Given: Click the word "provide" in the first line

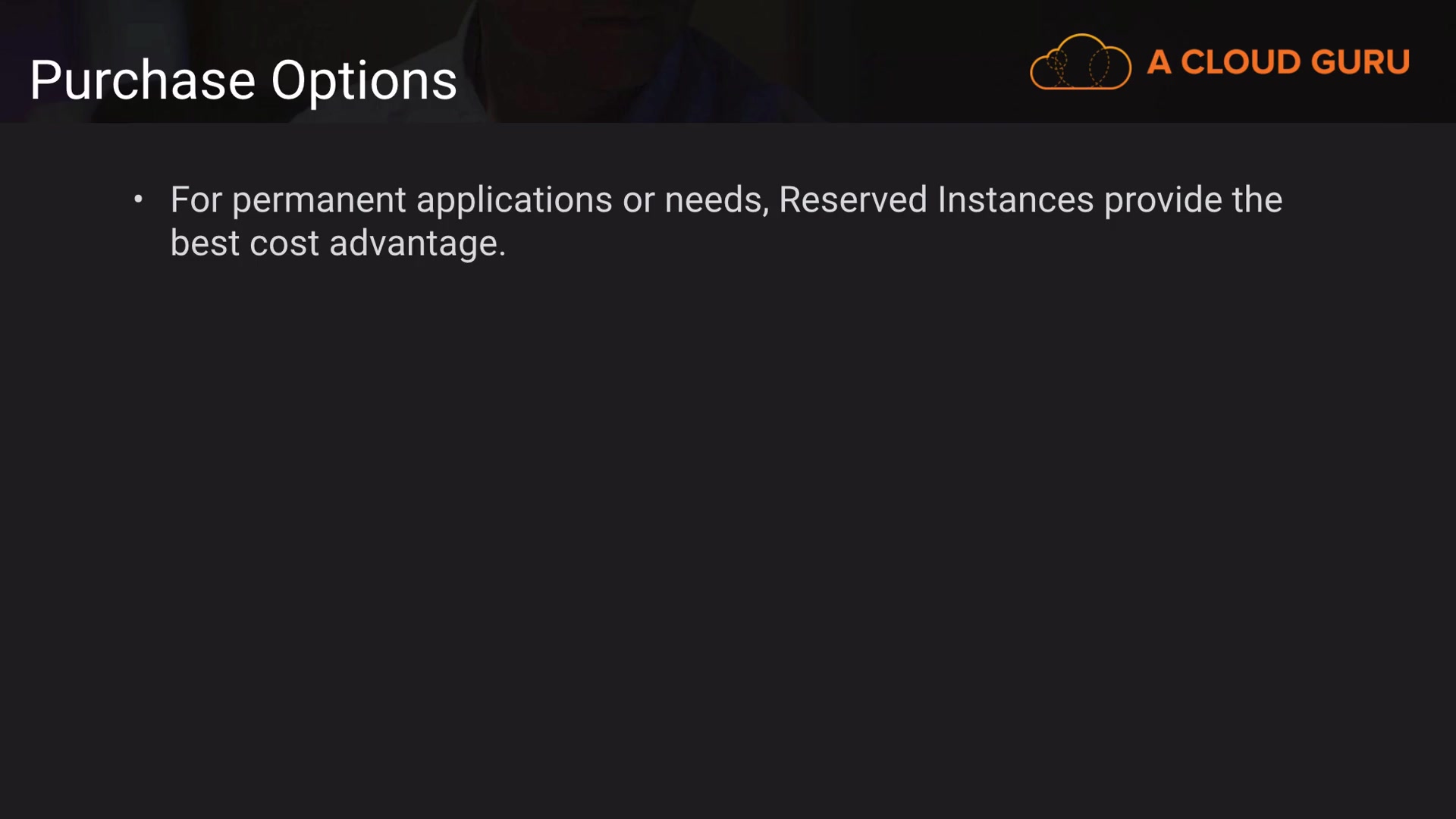Looking at the screenshot, I should pyautogui.click(x=1163, y=201).
